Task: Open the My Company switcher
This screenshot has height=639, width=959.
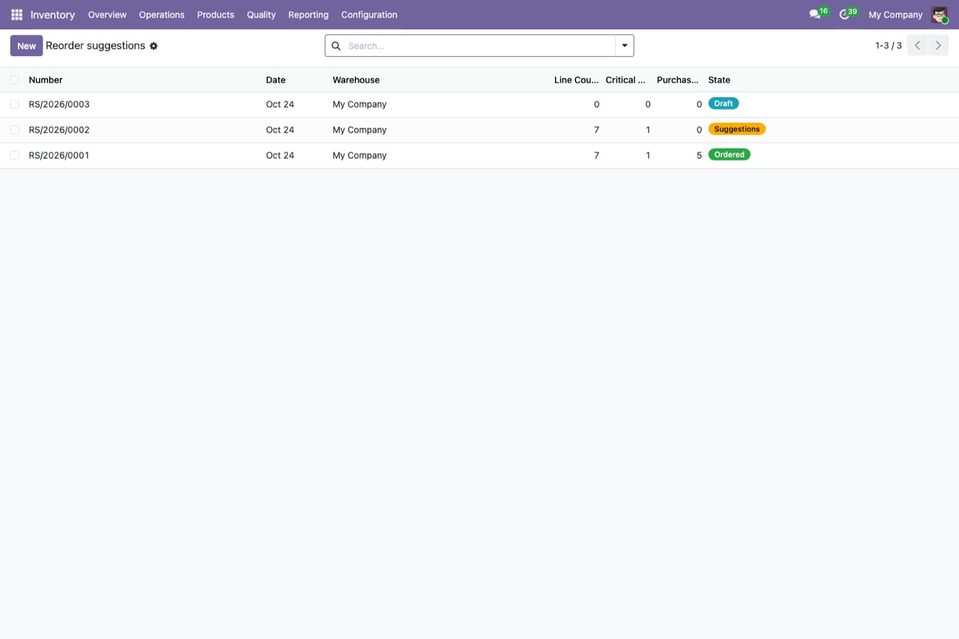Action: click(x=895, y=15)
